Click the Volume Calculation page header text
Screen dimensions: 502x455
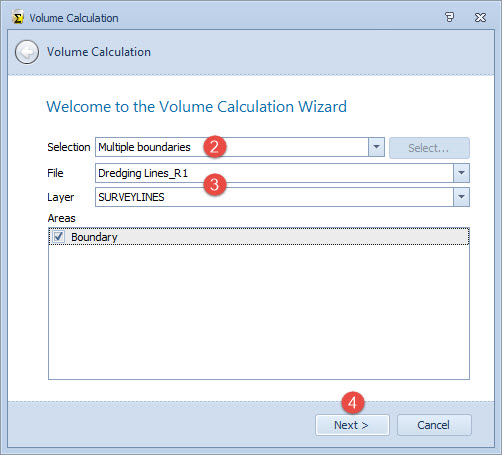pyautogui.click(x=99, y=52)
